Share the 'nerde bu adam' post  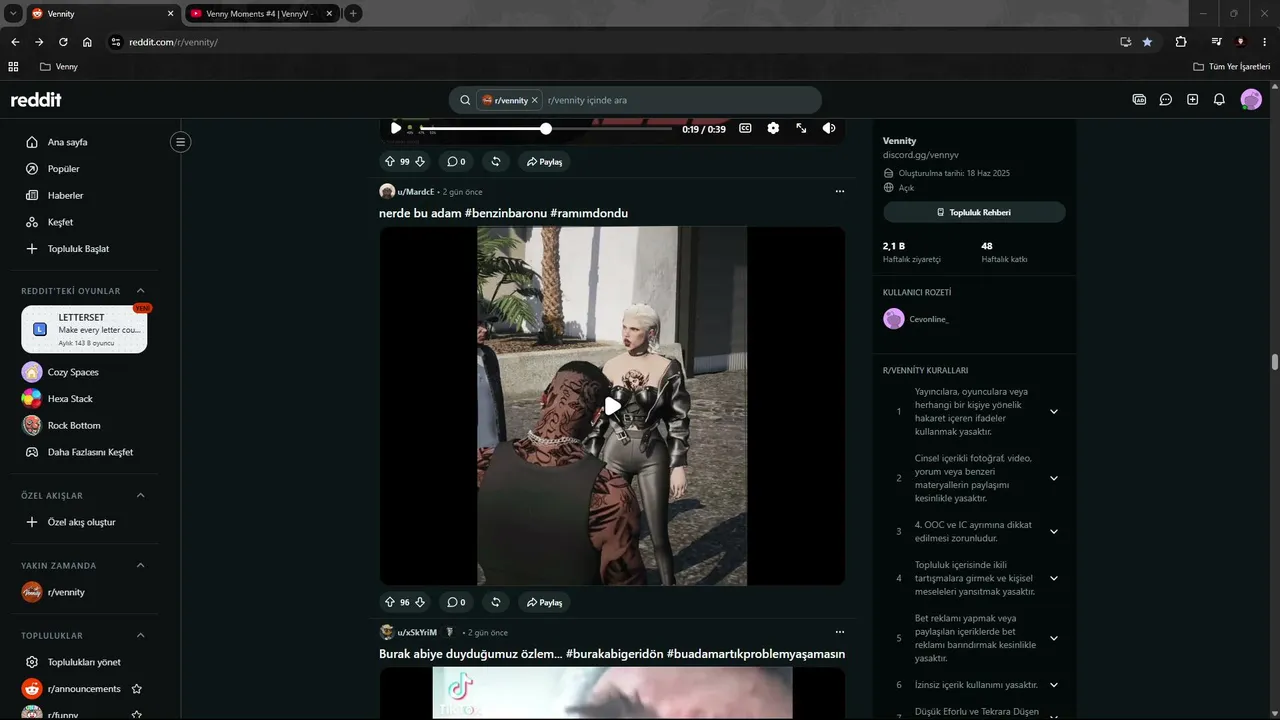[x=544, y=602]
